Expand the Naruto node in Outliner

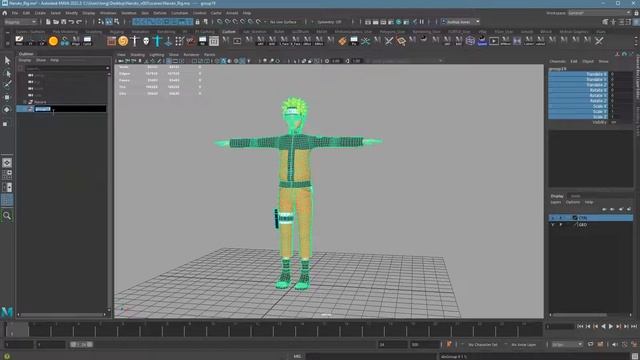coord(25,102)
